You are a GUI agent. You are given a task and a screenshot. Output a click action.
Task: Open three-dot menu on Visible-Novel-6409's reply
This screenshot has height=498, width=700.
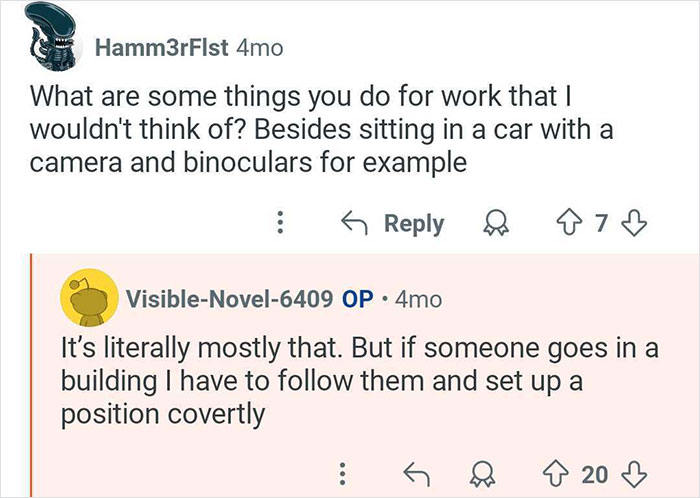click(343, 471)
